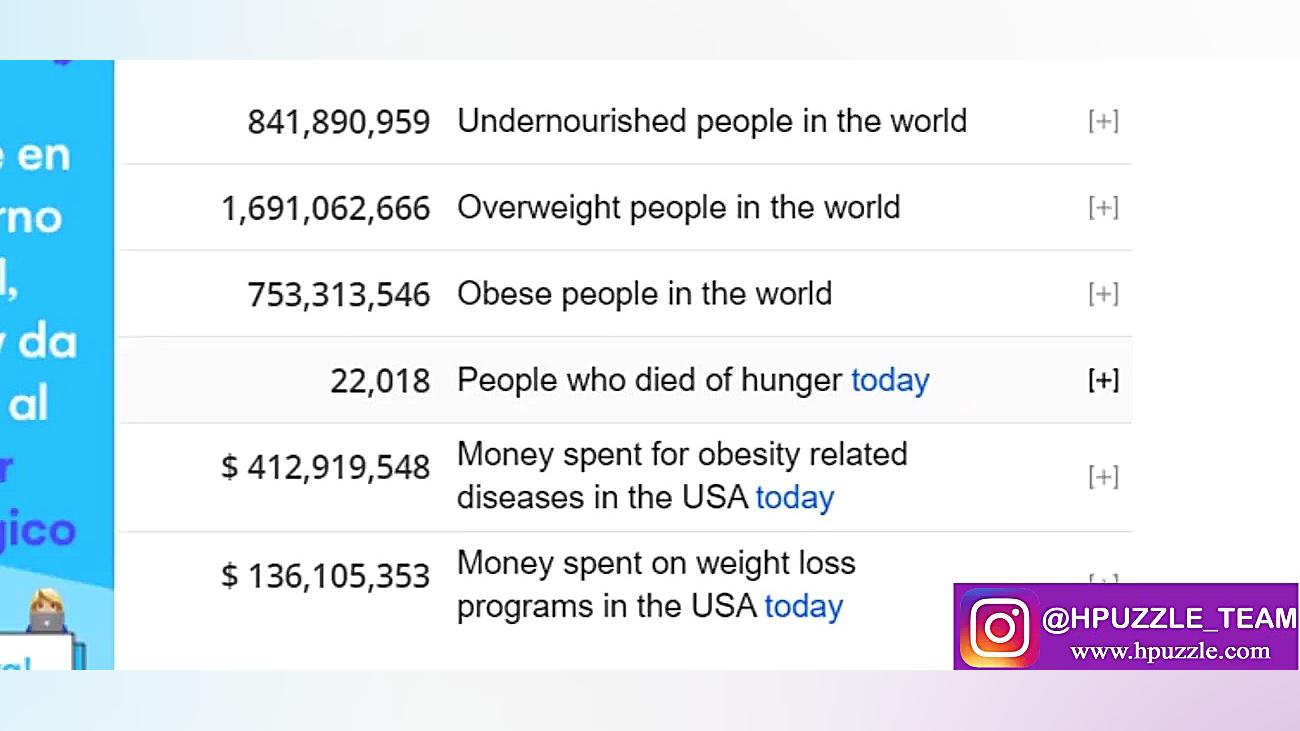Expand the Overweight people in the world row
The height and width of the screenshot is (731, 1300).
pos(1102,208)
